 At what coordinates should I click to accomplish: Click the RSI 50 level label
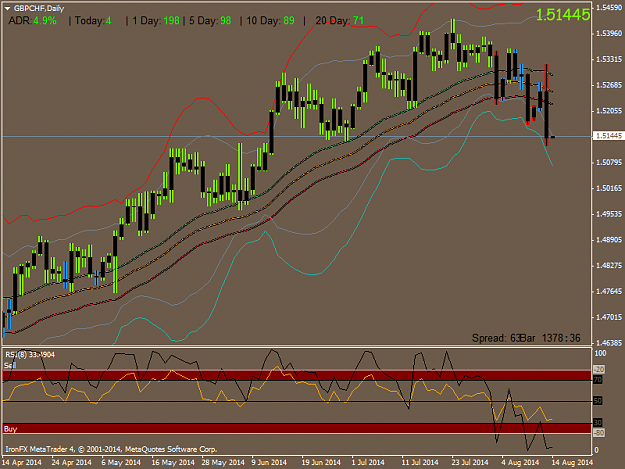[597, 401]
